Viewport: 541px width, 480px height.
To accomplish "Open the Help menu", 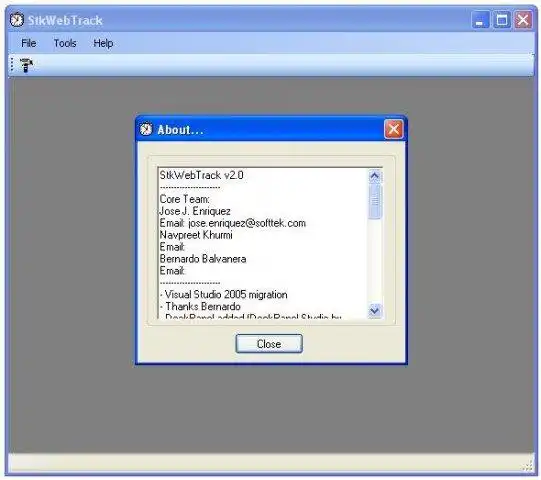I will (x=103, y=43).
